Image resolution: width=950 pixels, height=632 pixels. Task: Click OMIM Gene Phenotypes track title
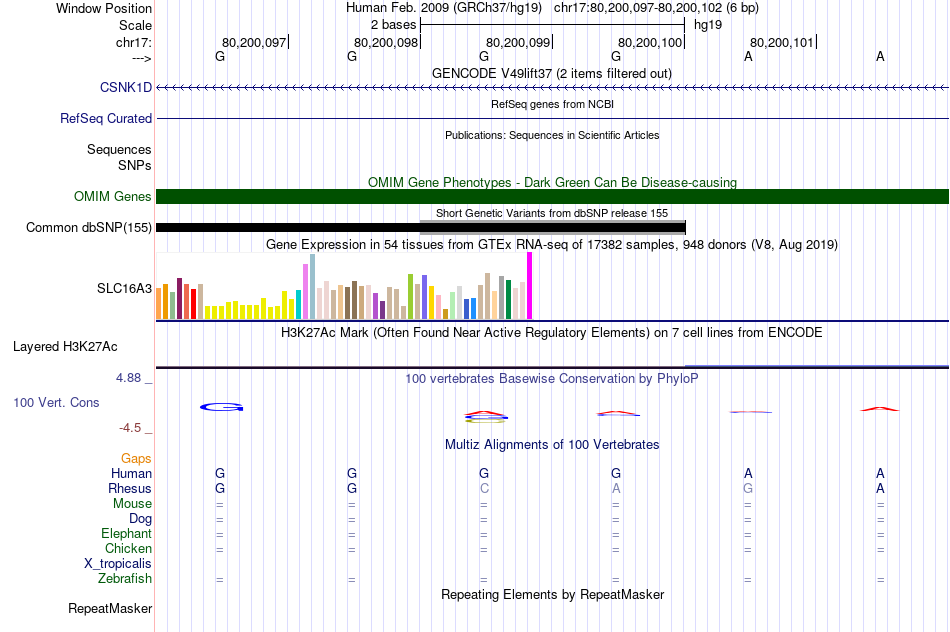click(552, 182)
